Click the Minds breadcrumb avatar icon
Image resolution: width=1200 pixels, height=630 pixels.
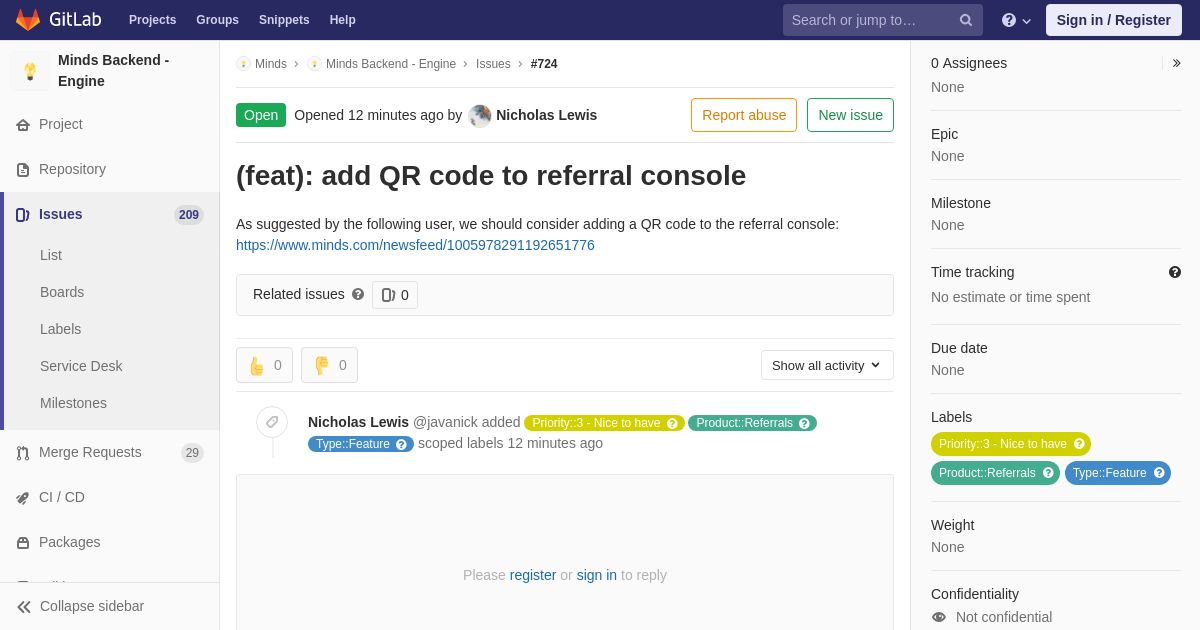tap(243, 64)
